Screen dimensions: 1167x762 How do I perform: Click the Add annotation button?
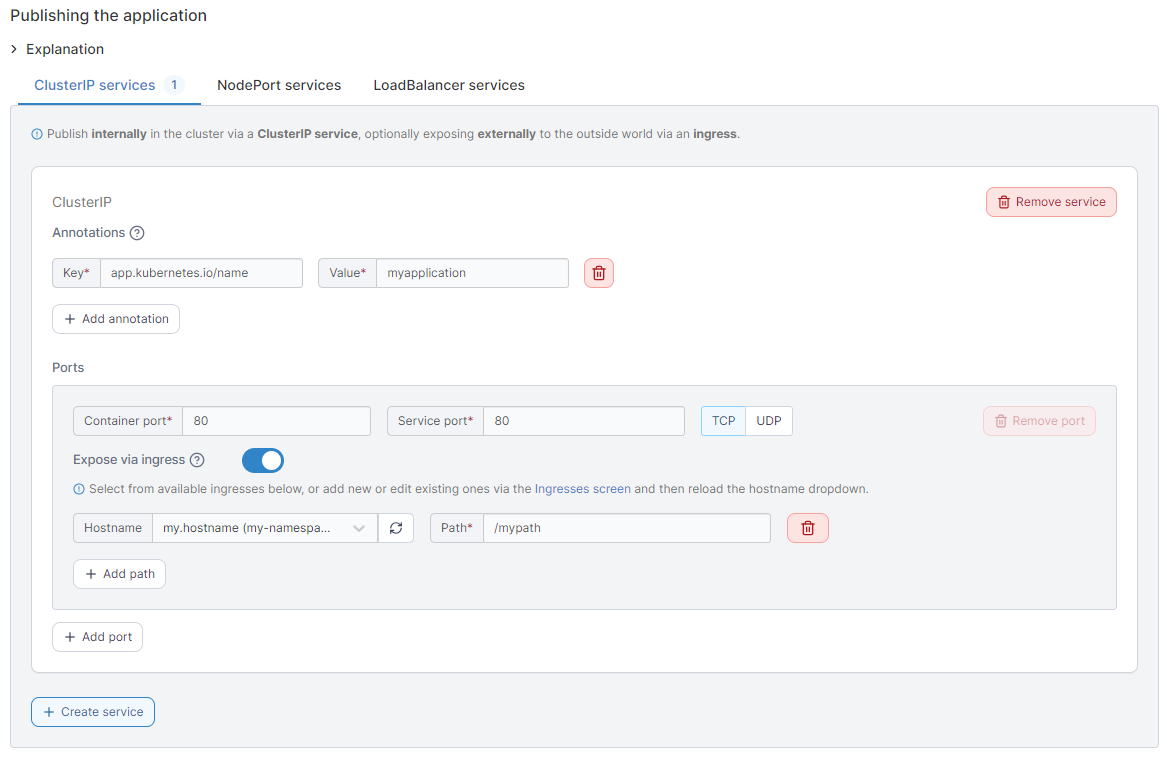(x=116, y=319)
